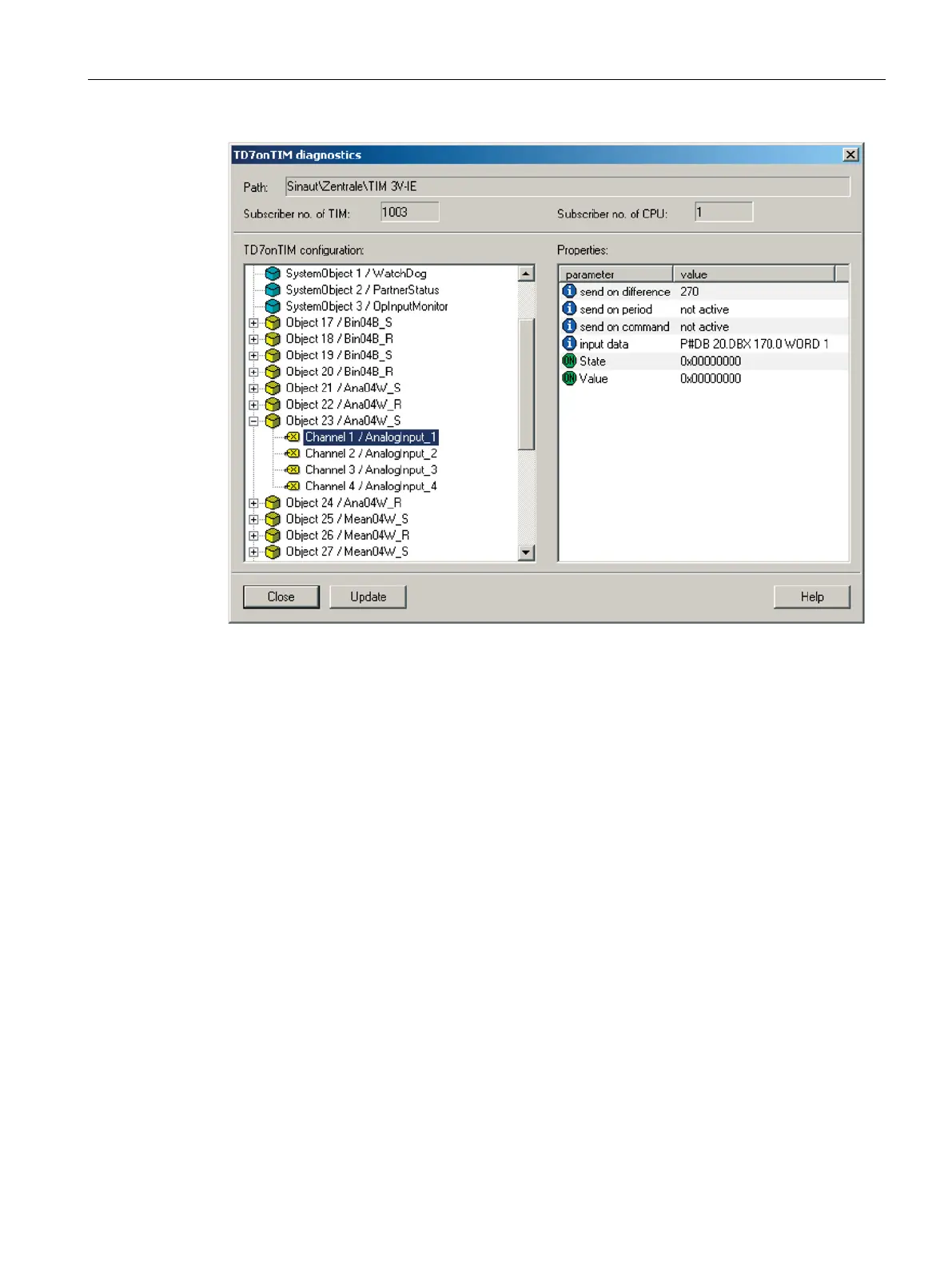
Task: Click the parameter column header
Action: coord(615,274)
